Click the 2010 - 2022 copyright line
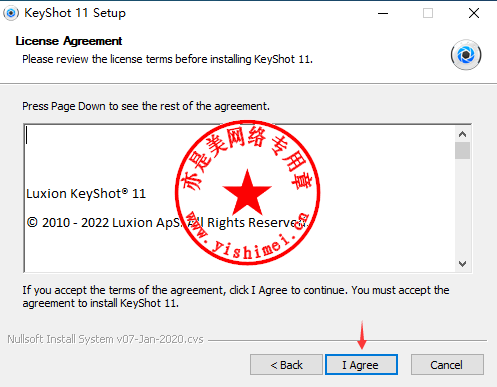This screenshot has height=387, width=497. tap(168, 222)
